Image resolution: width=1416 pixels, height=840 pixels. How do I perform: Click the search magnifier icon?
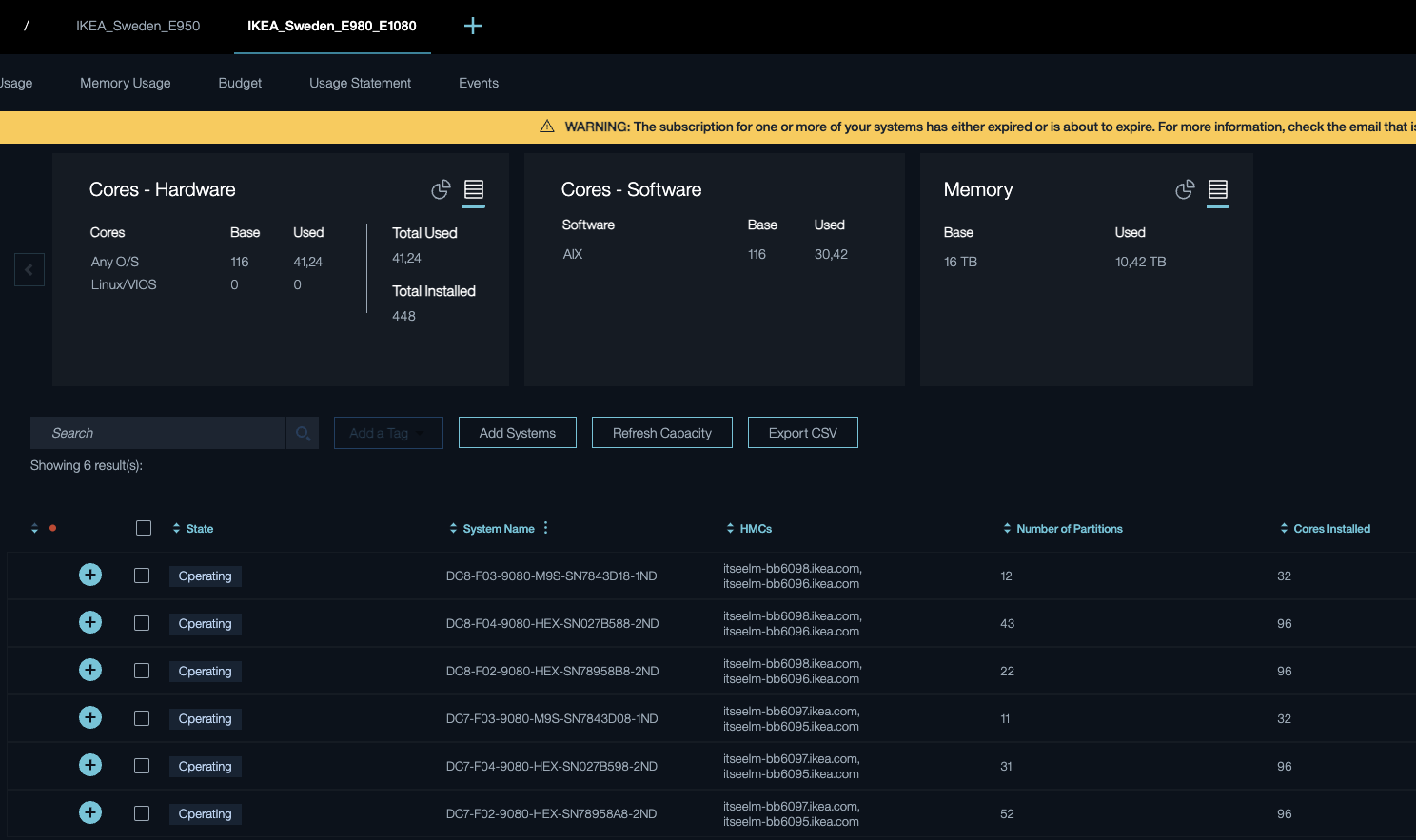point(303,434)
